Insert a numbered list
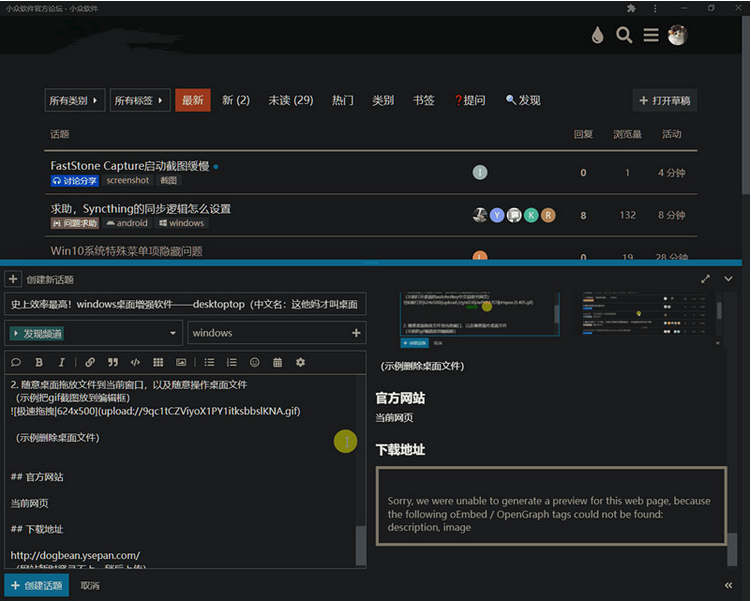This screenshot has width=751, height=601. (x=232, y=362)
